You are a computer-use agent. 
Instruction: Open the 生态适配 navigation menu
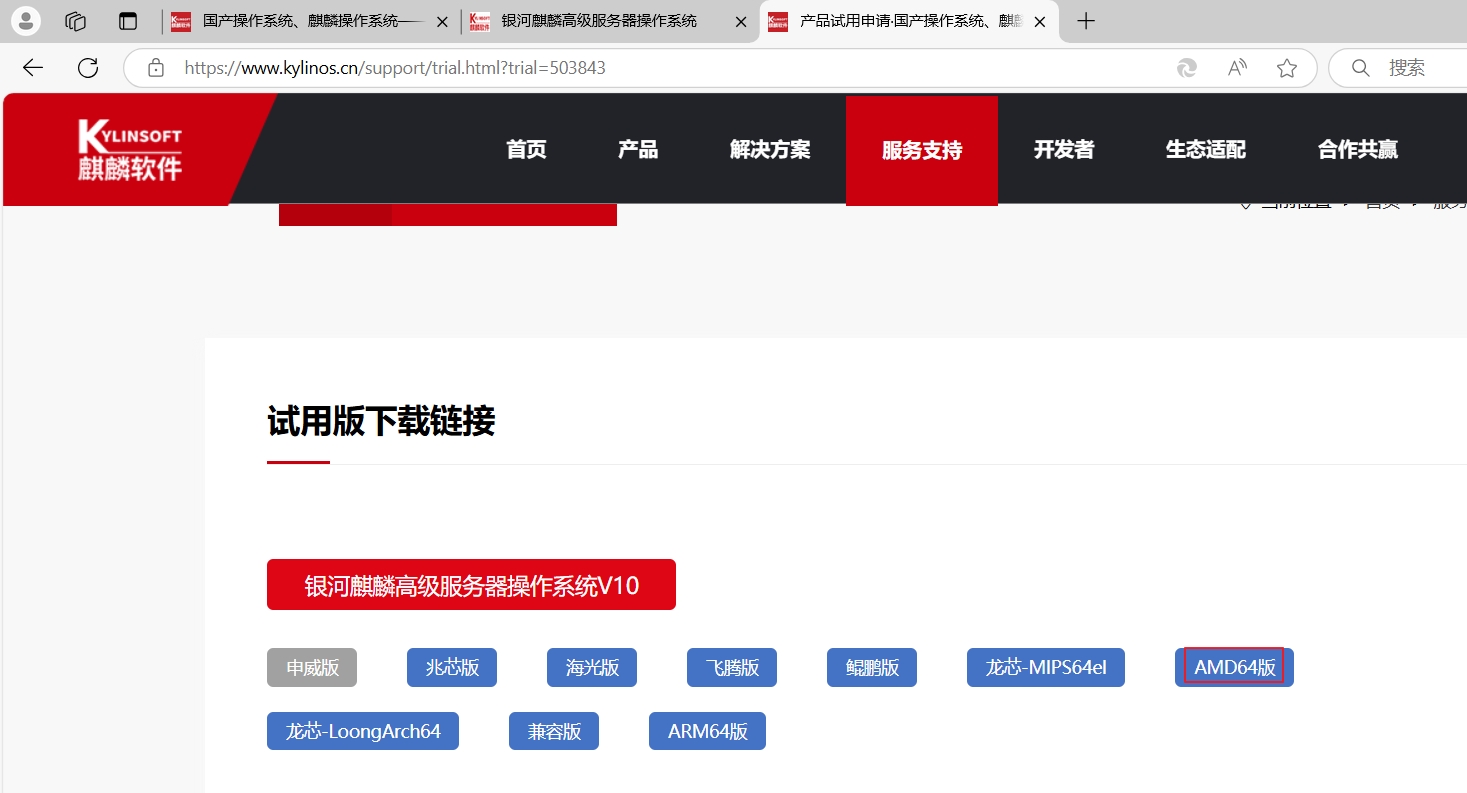(1206, 150)
